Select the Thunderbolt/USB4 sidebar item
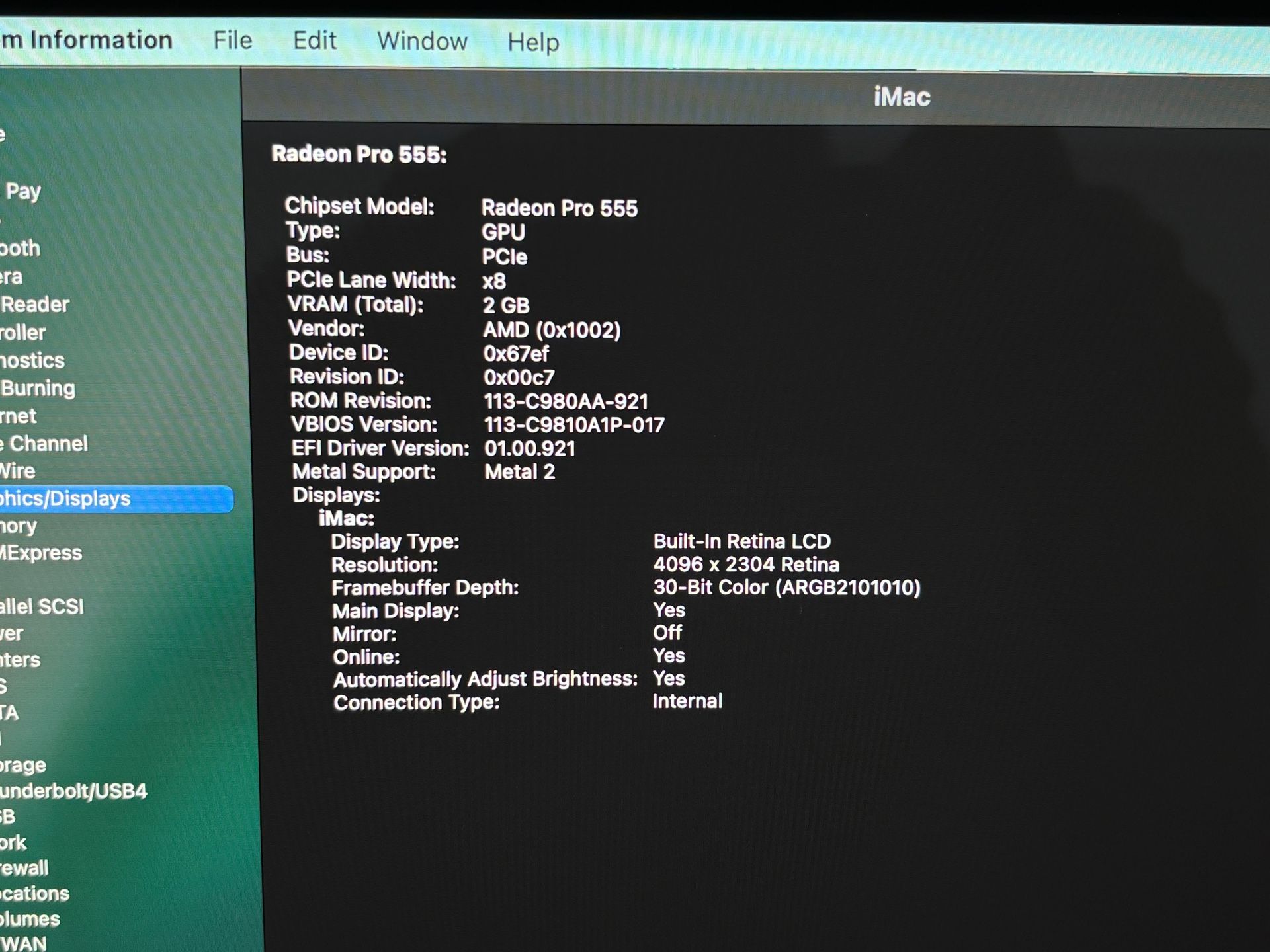This screenshot has height=952, width=1270. (x=73, y=791)
